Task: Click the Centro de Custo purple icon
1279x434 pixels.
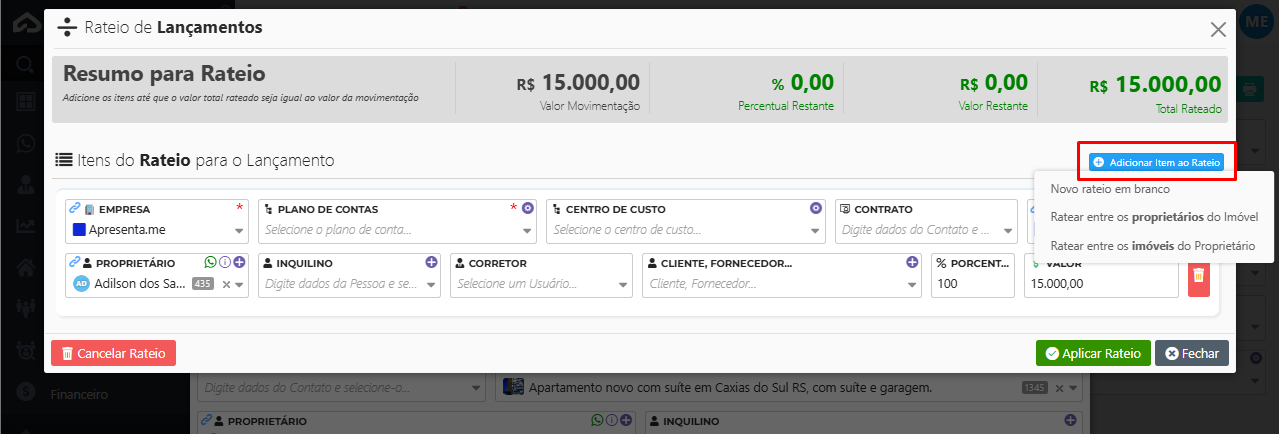Action: [816, 208]
